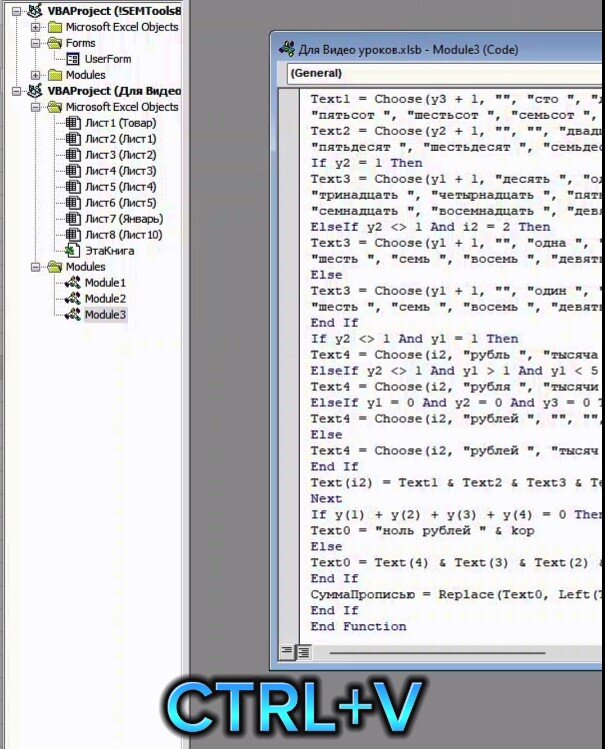Click the line 'ElseIf y2 <> 1 And i2 = 2 Then'
This screenshot has height=749, width=605.
[x=430, y=227]
